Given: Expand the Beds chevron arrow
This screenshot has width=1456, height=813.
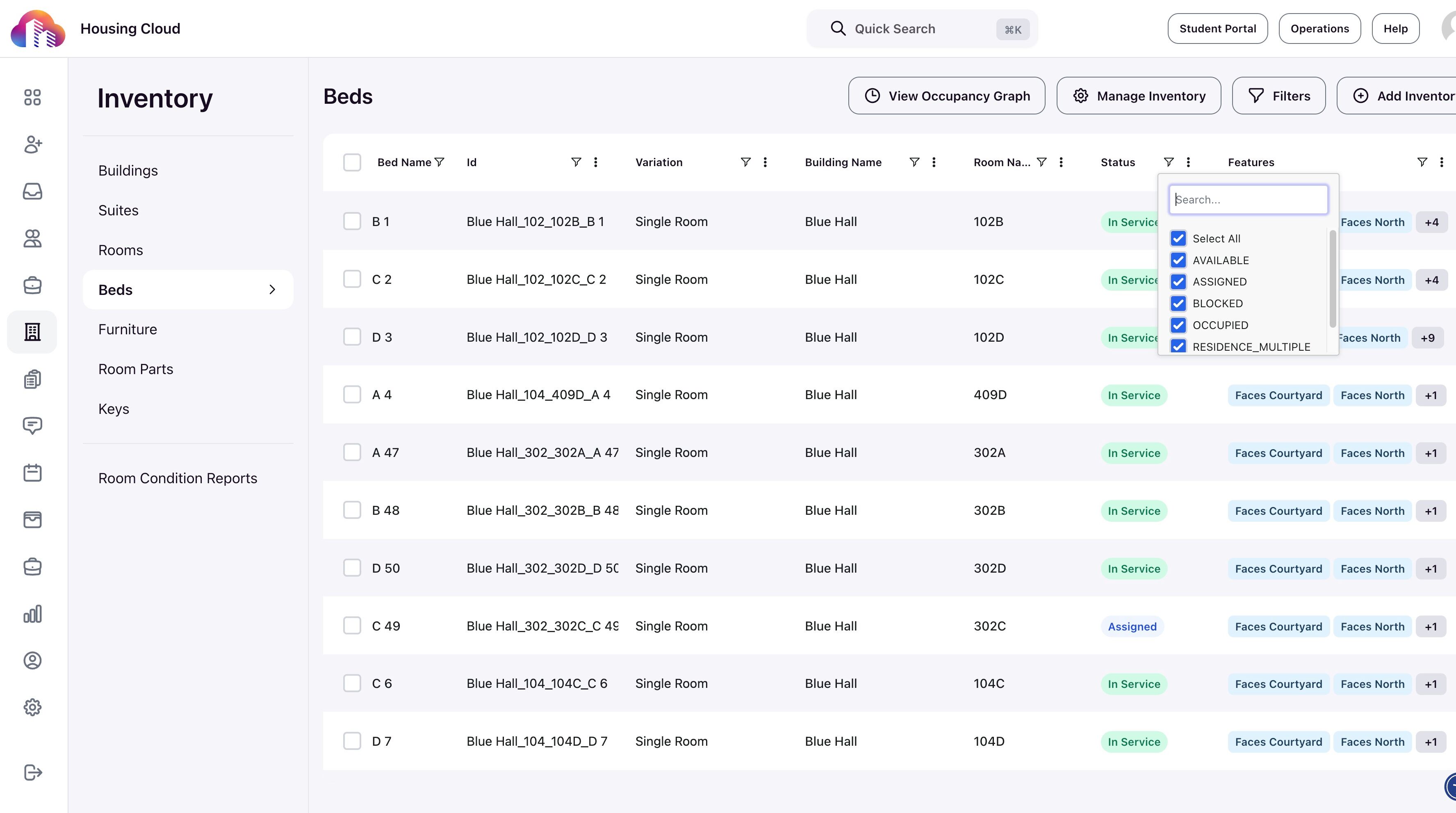Looking at the screenshot, I should tap(272, 290).
